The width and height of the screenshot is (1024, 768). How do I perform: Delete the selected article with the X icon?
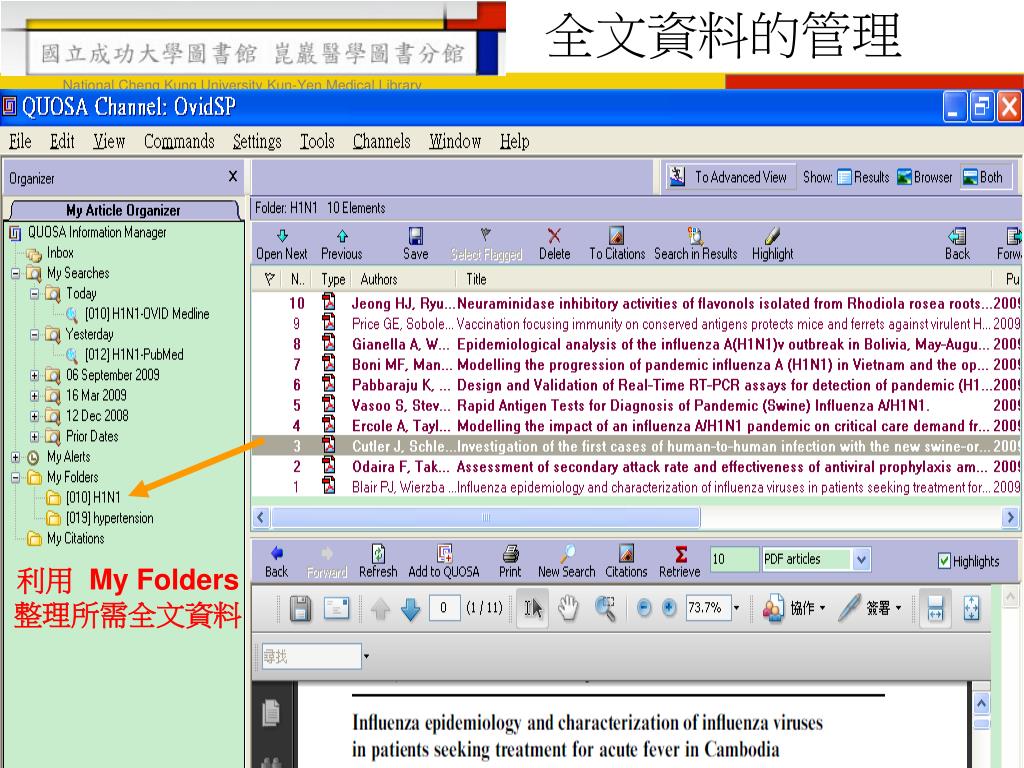[x=554, y=236]
